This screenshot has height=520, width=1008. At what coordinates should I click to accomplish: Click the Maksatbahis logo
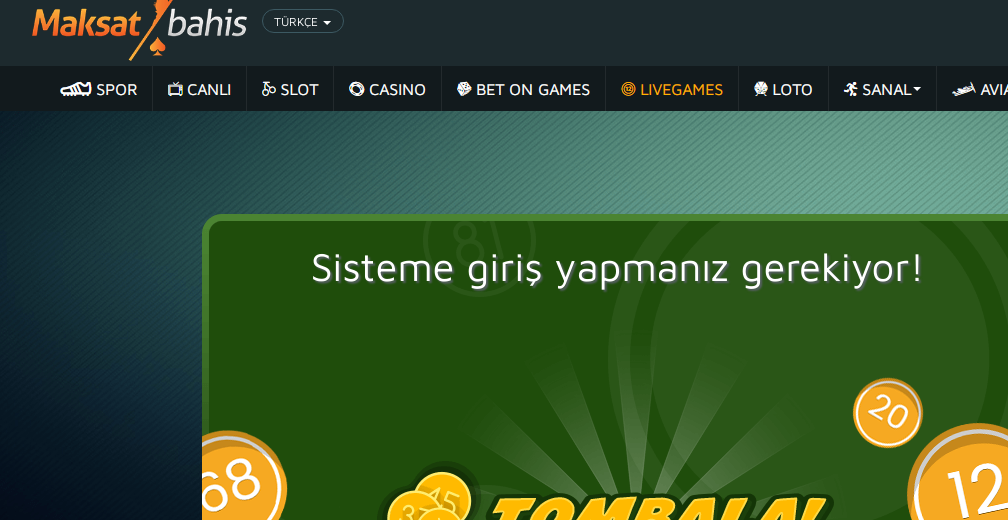coord(140,30)
